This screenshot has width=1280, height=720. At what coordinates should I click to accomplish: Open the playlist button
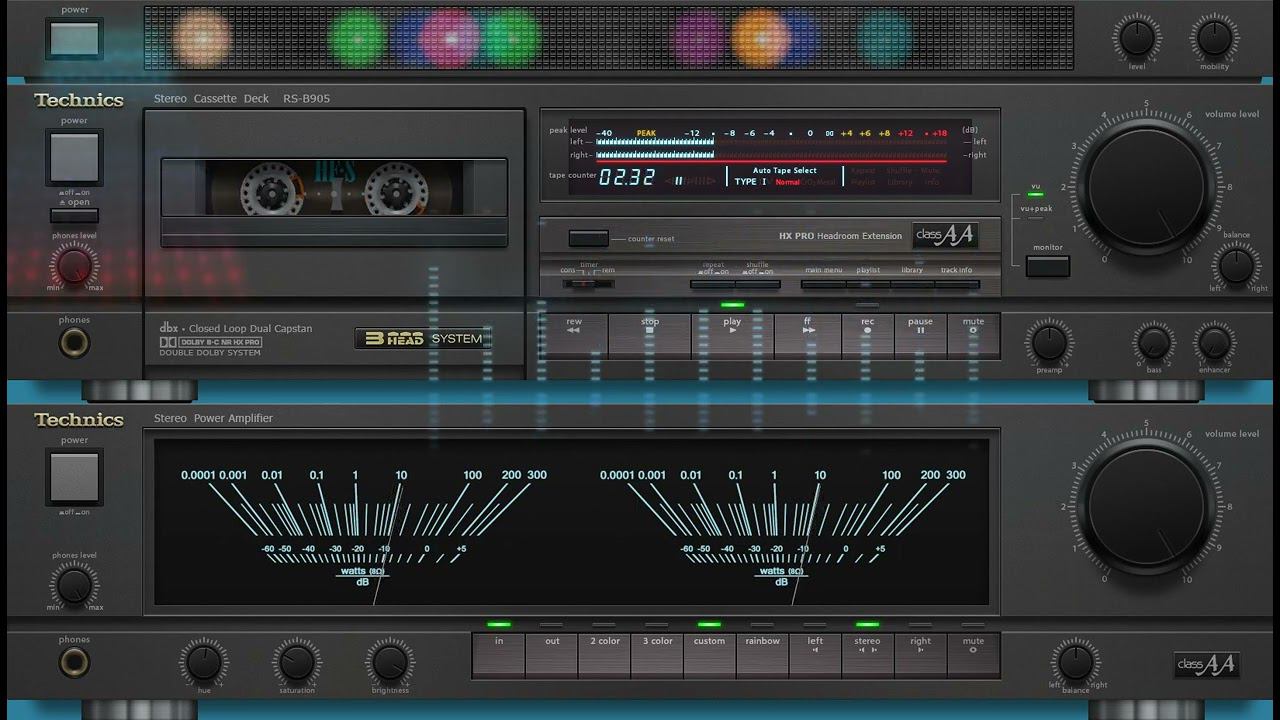[x=868, y=284]
